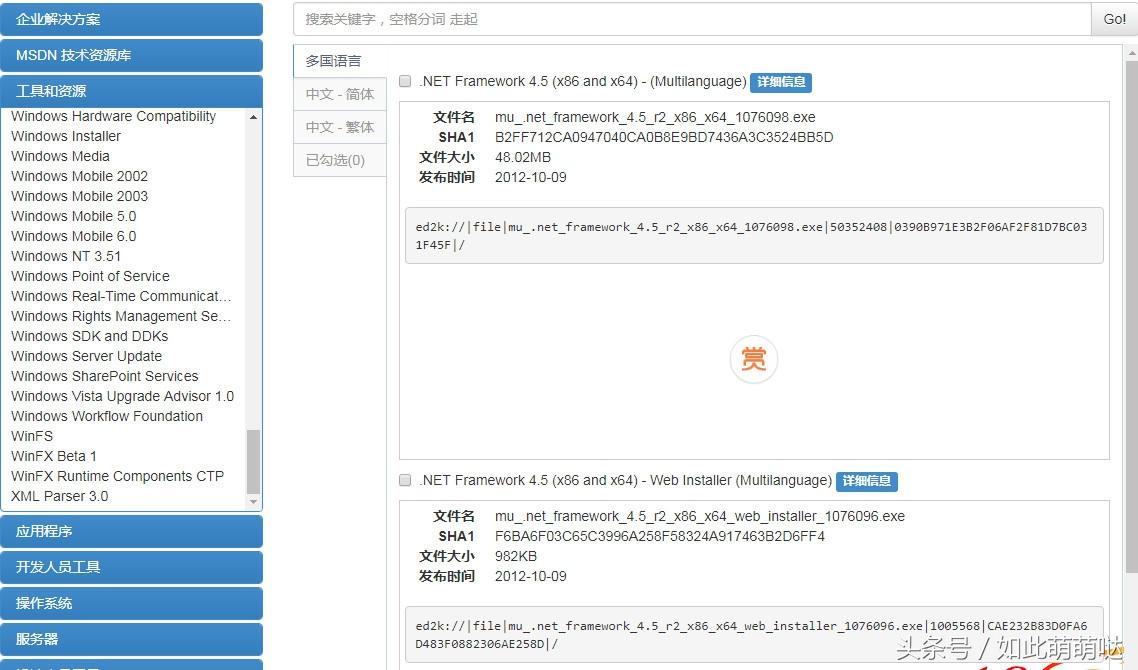Image resolution: width=1138 pixels, height=670 pixels.
Task: Select Windows Mobile 5.0
Action: 73,216
